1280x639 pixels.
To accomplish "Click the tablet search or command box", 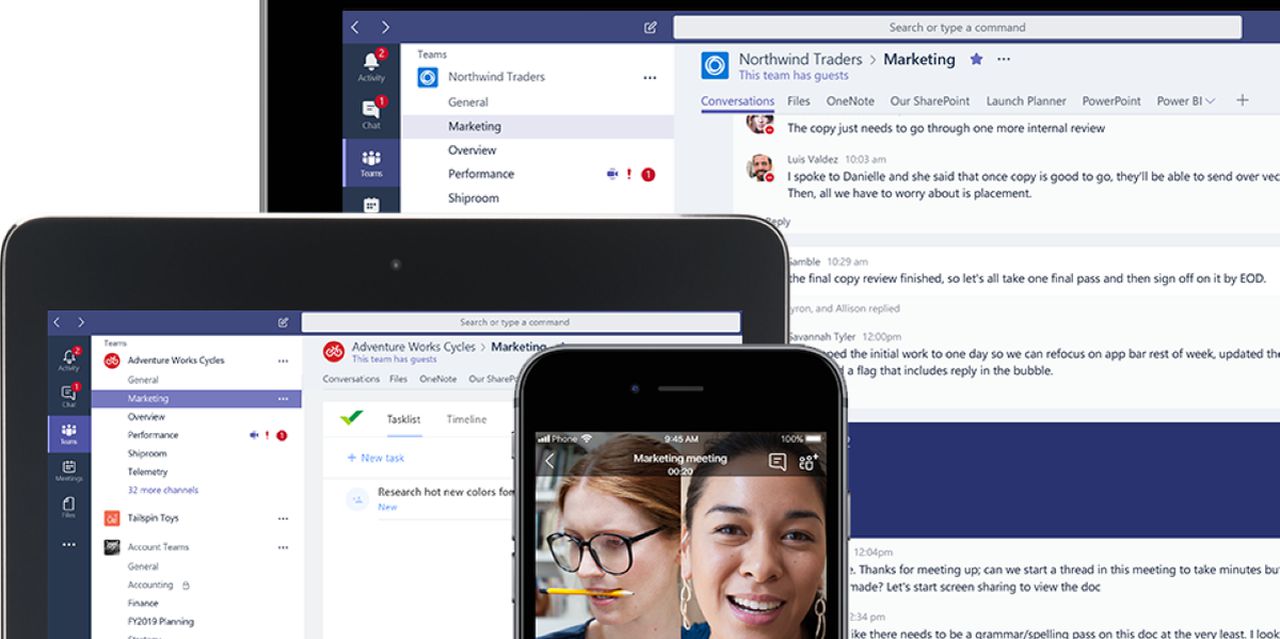I will [521, 322].
